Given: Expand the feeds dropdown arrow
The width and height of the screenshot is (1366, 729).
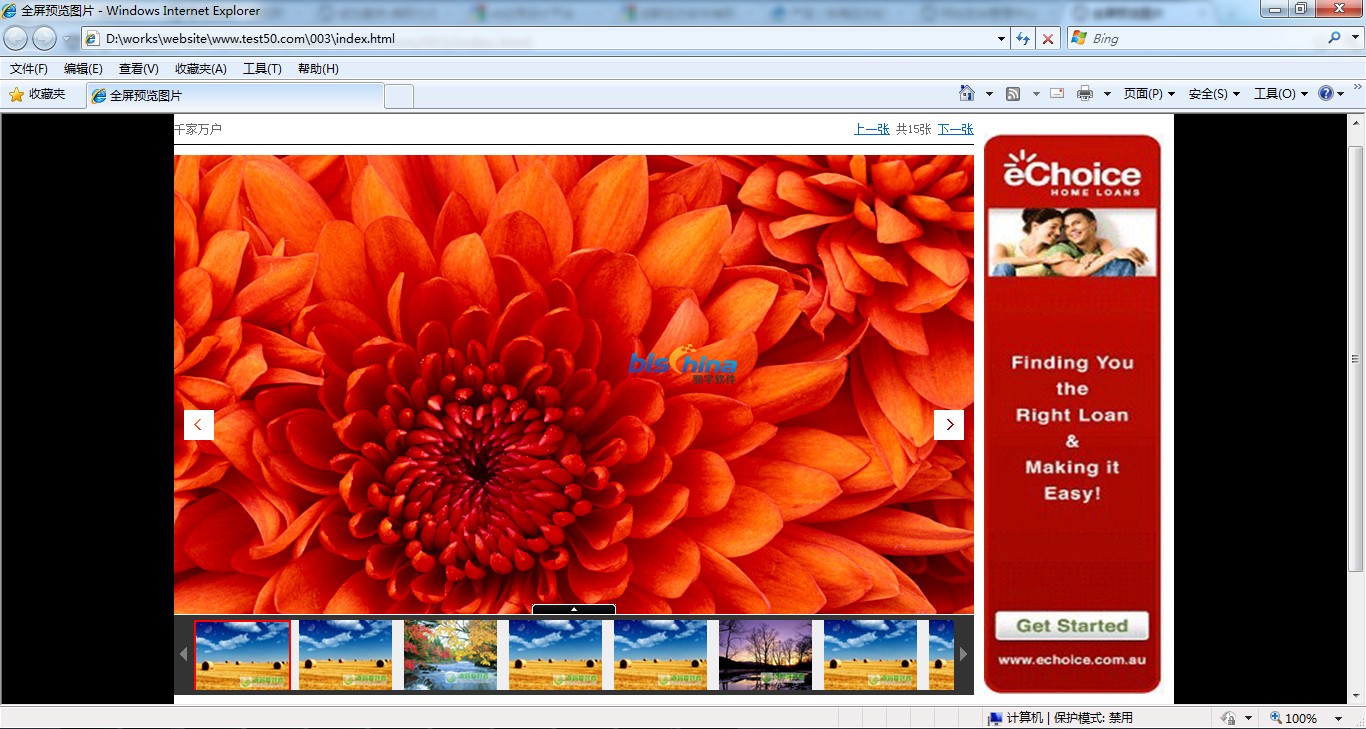Looking at the screenshot, I should pos(1036,94).
